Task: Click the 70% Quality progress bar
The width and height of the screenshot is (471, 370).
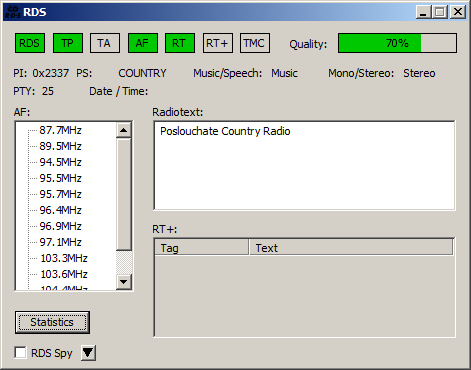Action: [397, 43]
